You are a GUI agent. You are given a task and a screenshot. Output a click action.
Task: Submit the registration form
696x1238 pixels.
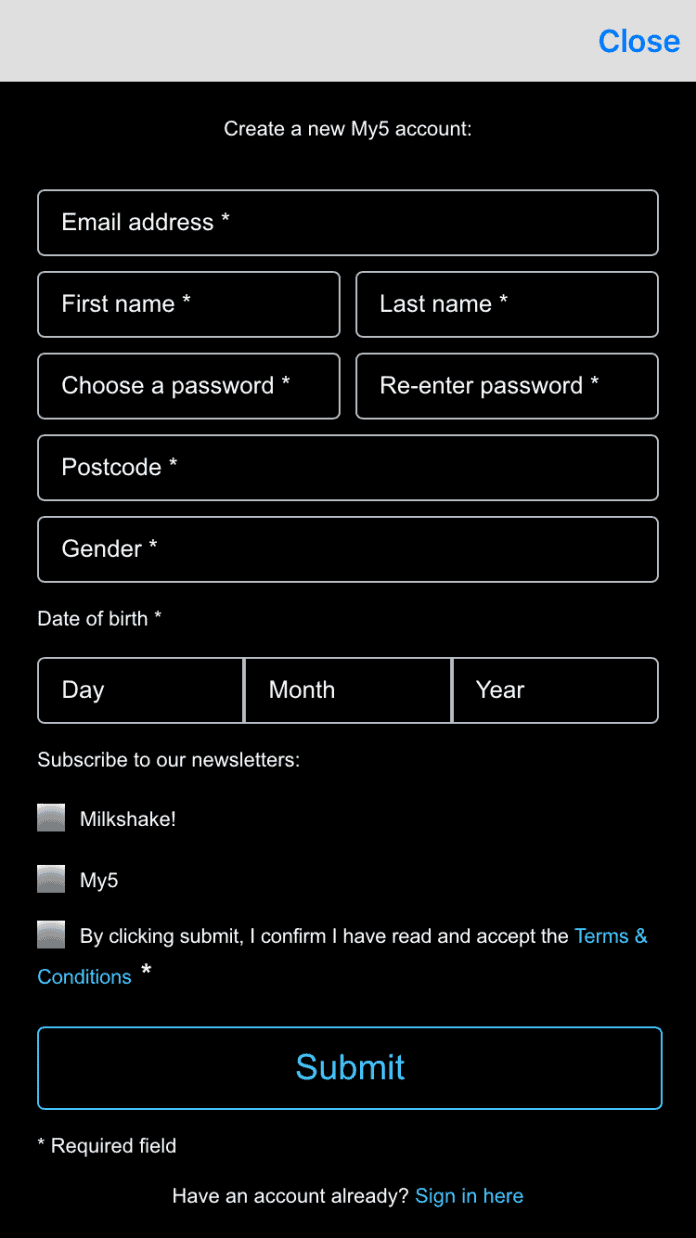click(350, 1068)
